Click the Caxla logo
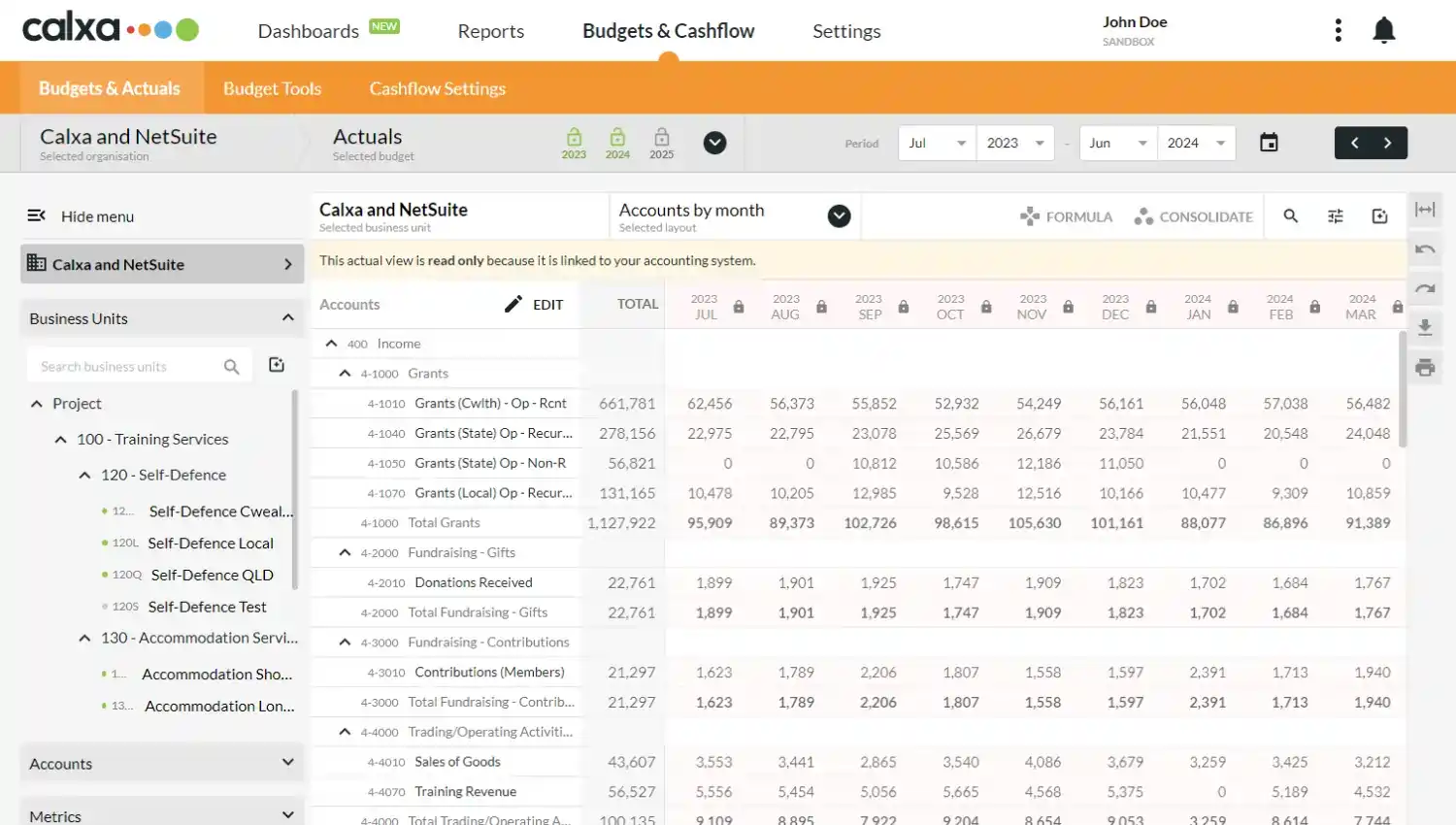The image size is (1456, 825). 111,28
